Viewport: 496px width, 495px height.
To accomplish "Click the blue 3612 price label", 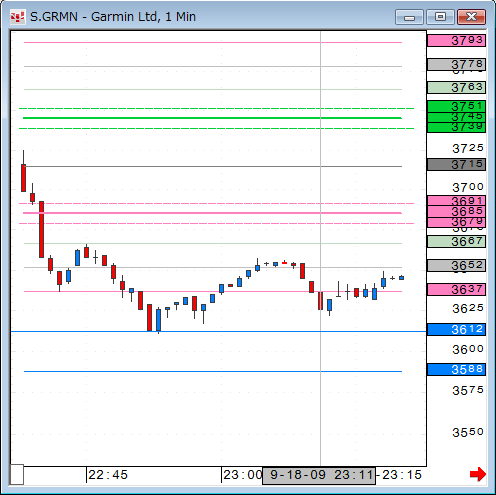I will [456, 329].
